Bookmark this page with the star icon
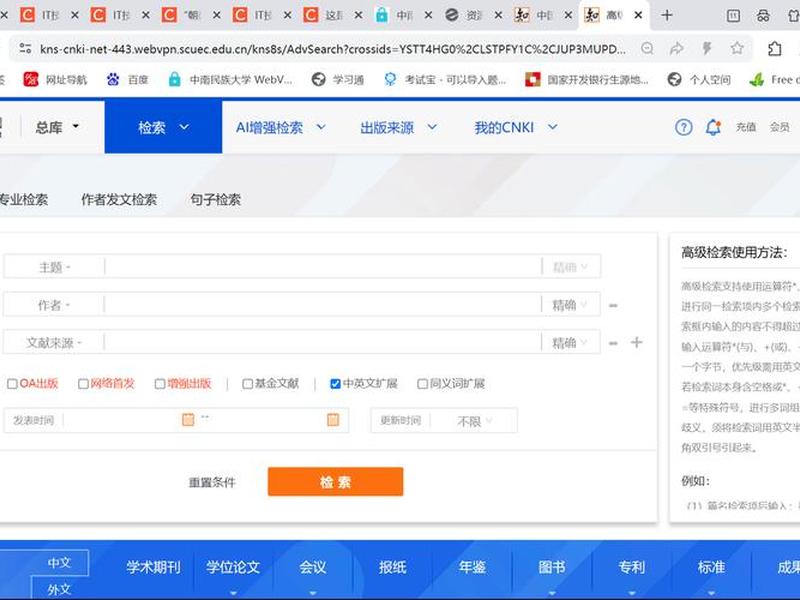The image size is (800, 600). (737, 48)
